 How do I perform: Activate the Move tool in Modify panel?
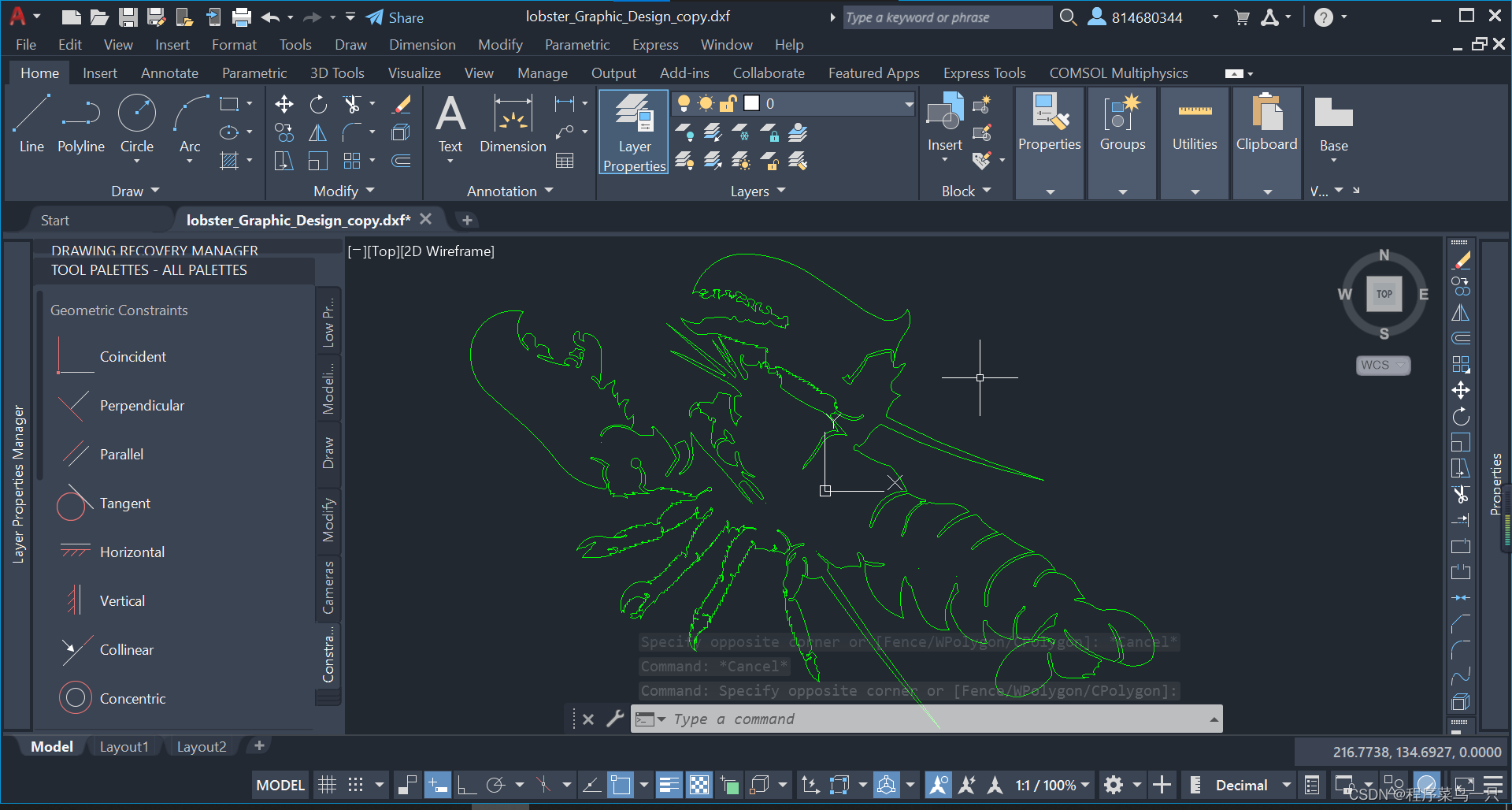click(284, 104)
